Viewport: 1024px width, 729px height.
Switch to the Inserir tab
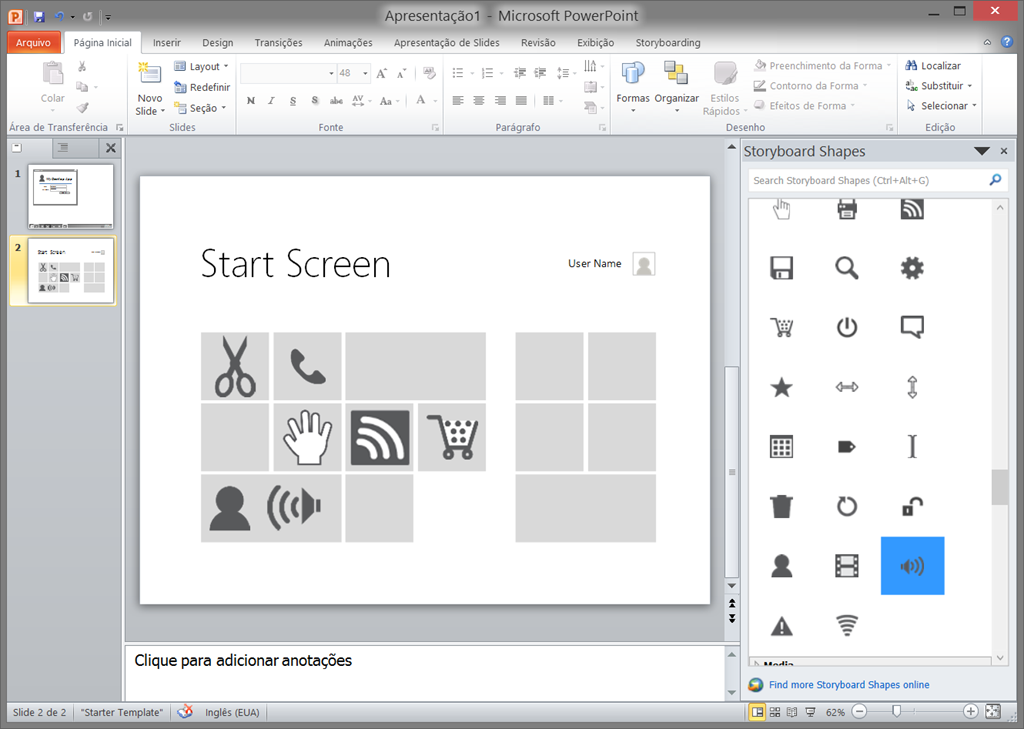pyautogui.click(x=167, y=43)
